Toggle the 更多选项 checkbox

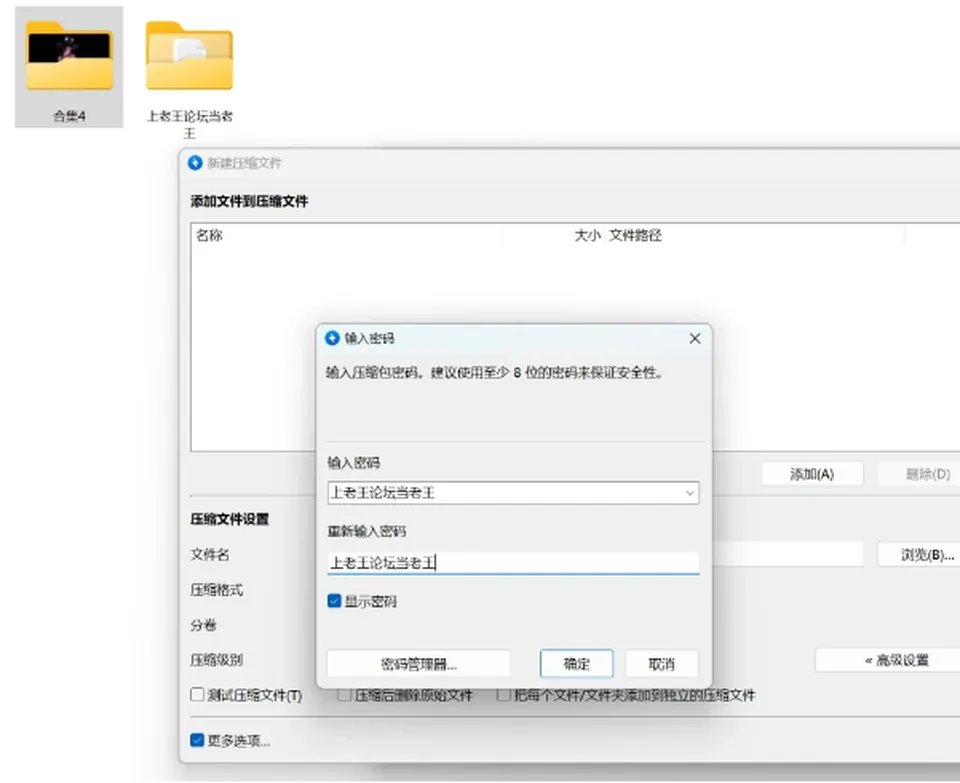[x=197, y=740]
